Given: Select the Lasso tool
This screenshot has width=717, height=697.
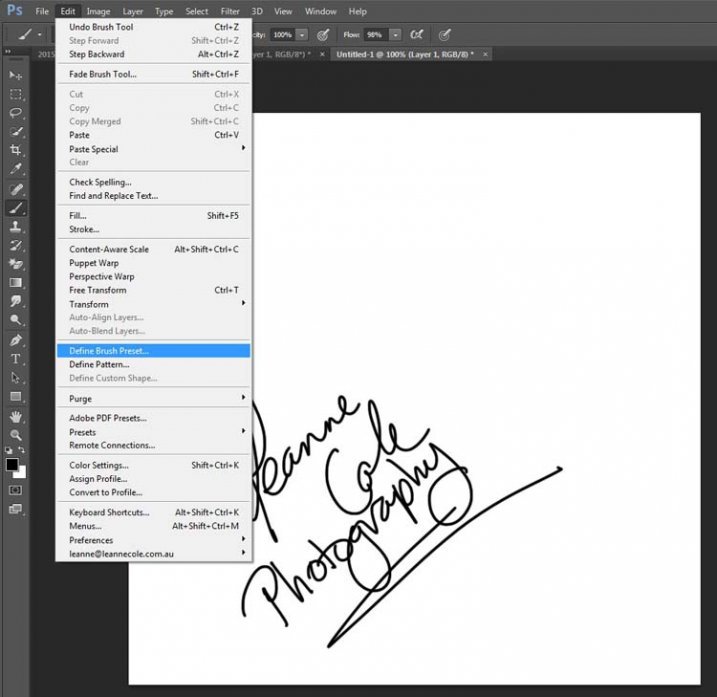Looking at the screenshot, I should (16, 113).
